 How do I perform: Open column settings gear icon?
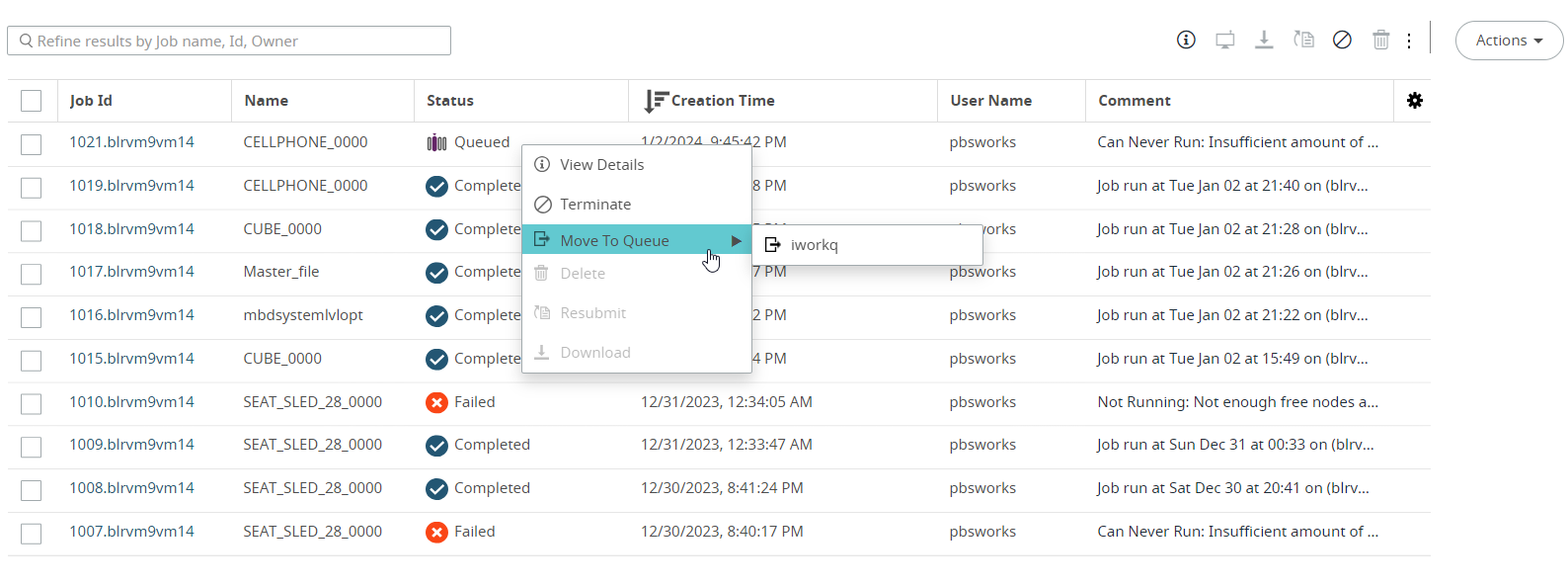pos(1414,101)
